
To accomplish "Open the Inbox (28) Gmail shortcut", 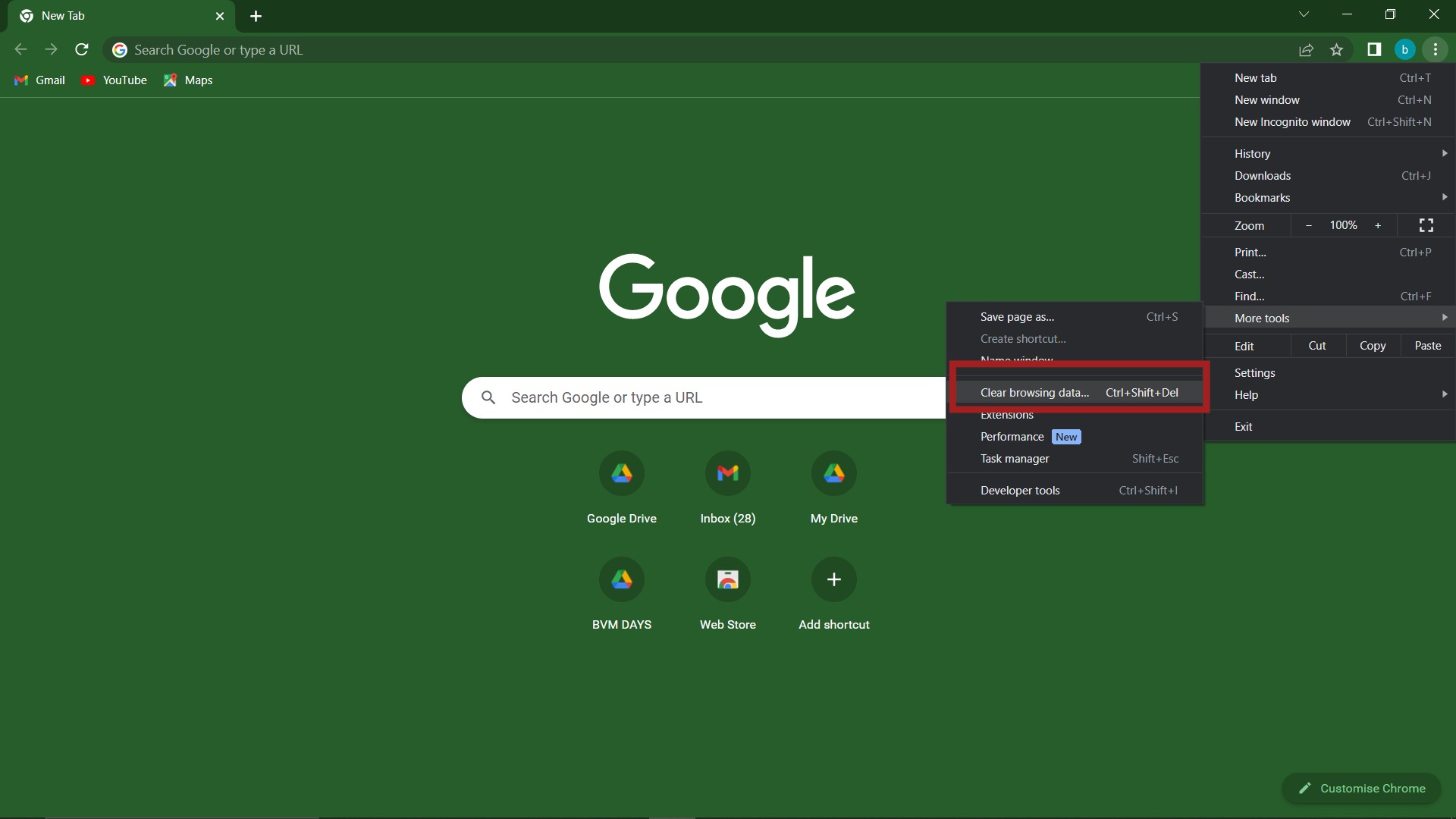I will pyautogui.click(x=728, y=487).
